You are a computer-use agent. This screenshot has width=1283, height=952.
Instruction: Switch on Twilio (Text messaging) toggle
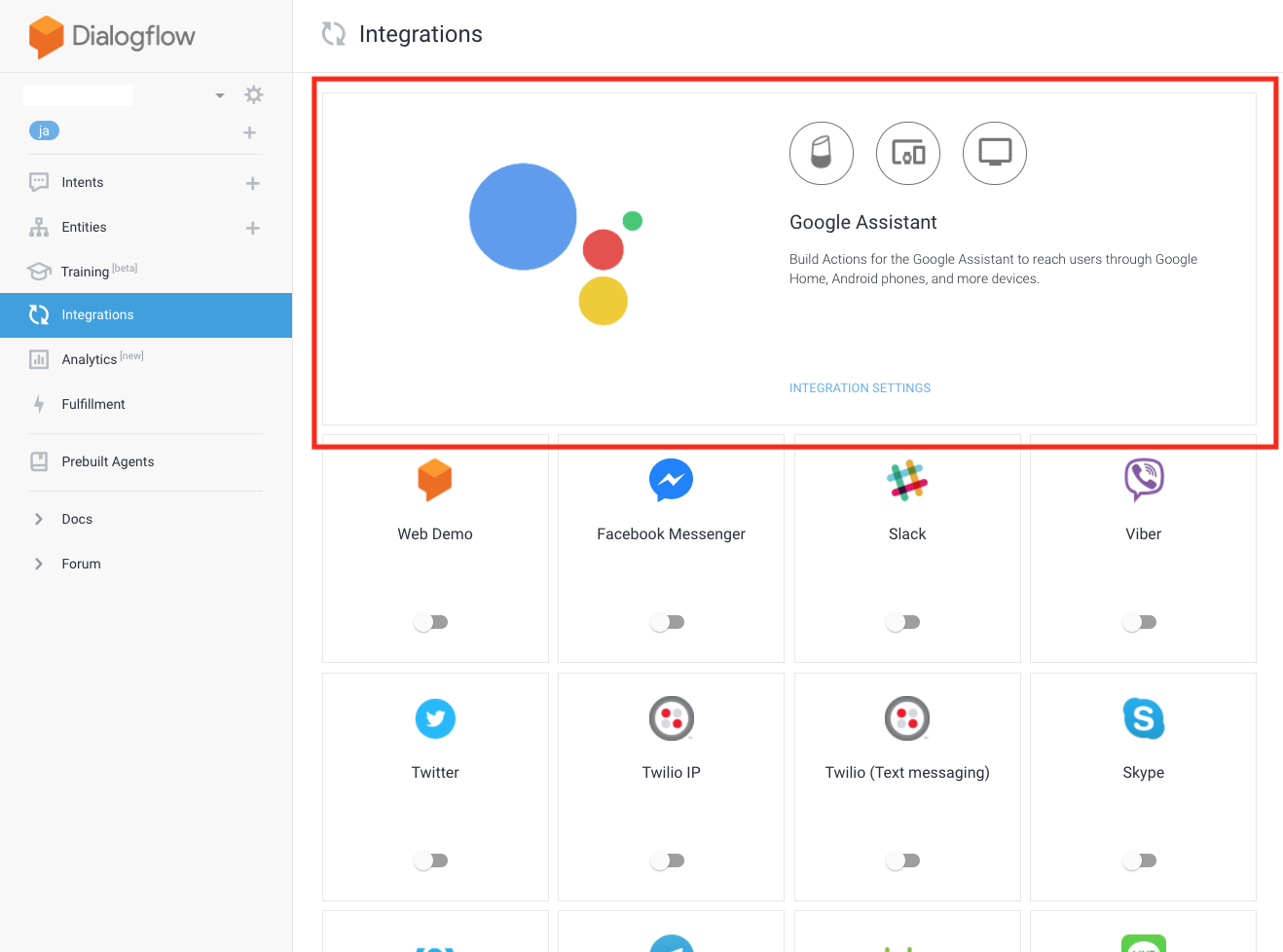(902, 860)
